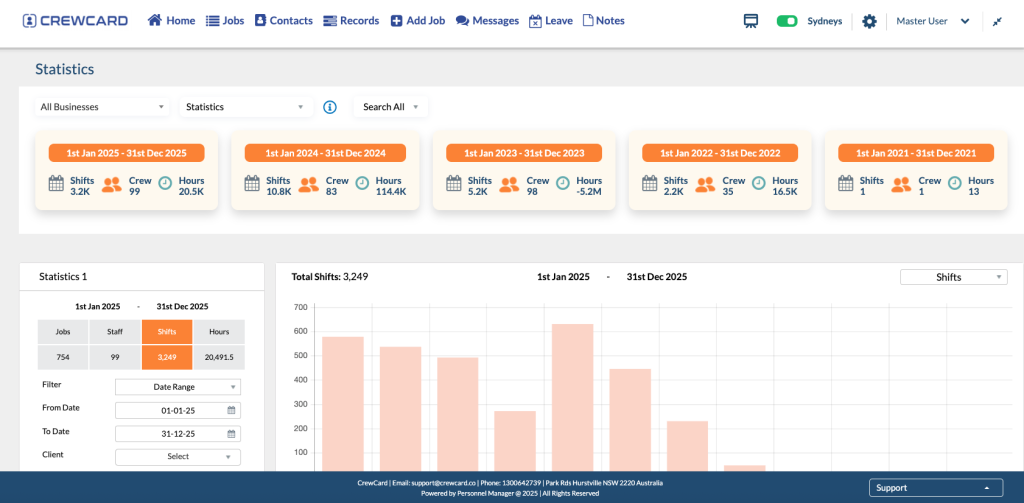Click the Crew people icon in the 2022 card
The height and width of the screenshot is (503, 1024).
[705, 184]
